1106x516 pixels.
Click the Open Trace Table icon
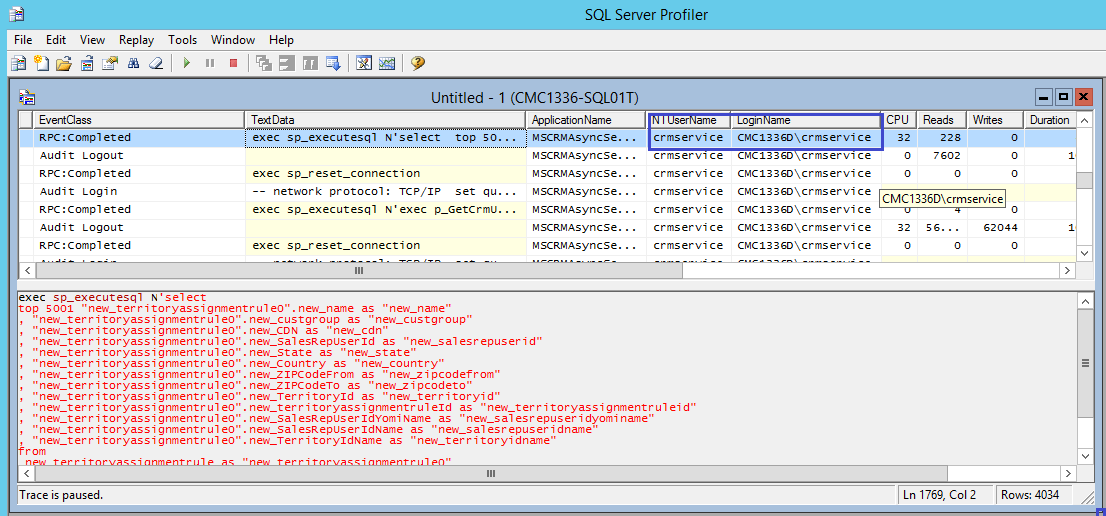(87, 63)
